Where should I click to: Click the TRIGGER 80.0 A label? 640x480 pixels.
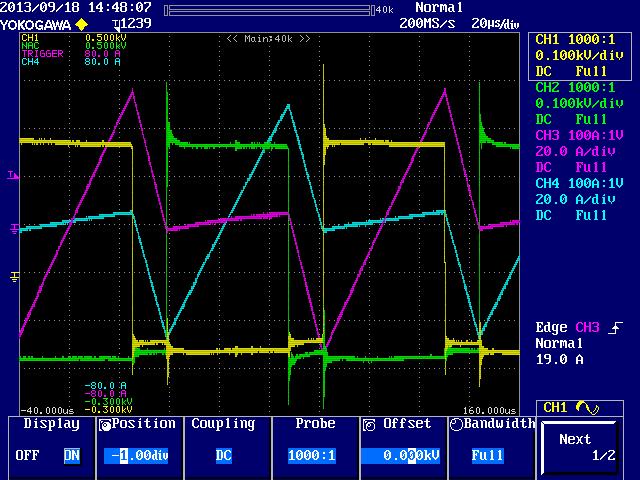71,53
